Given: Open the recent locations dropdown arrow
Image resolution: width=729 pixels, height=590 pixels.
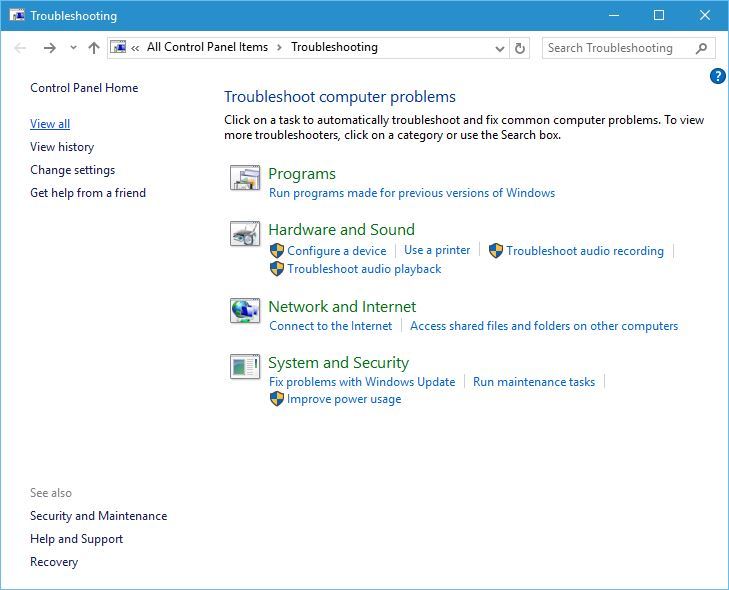Looking at the screenshot, I should (x=73, y=47).
